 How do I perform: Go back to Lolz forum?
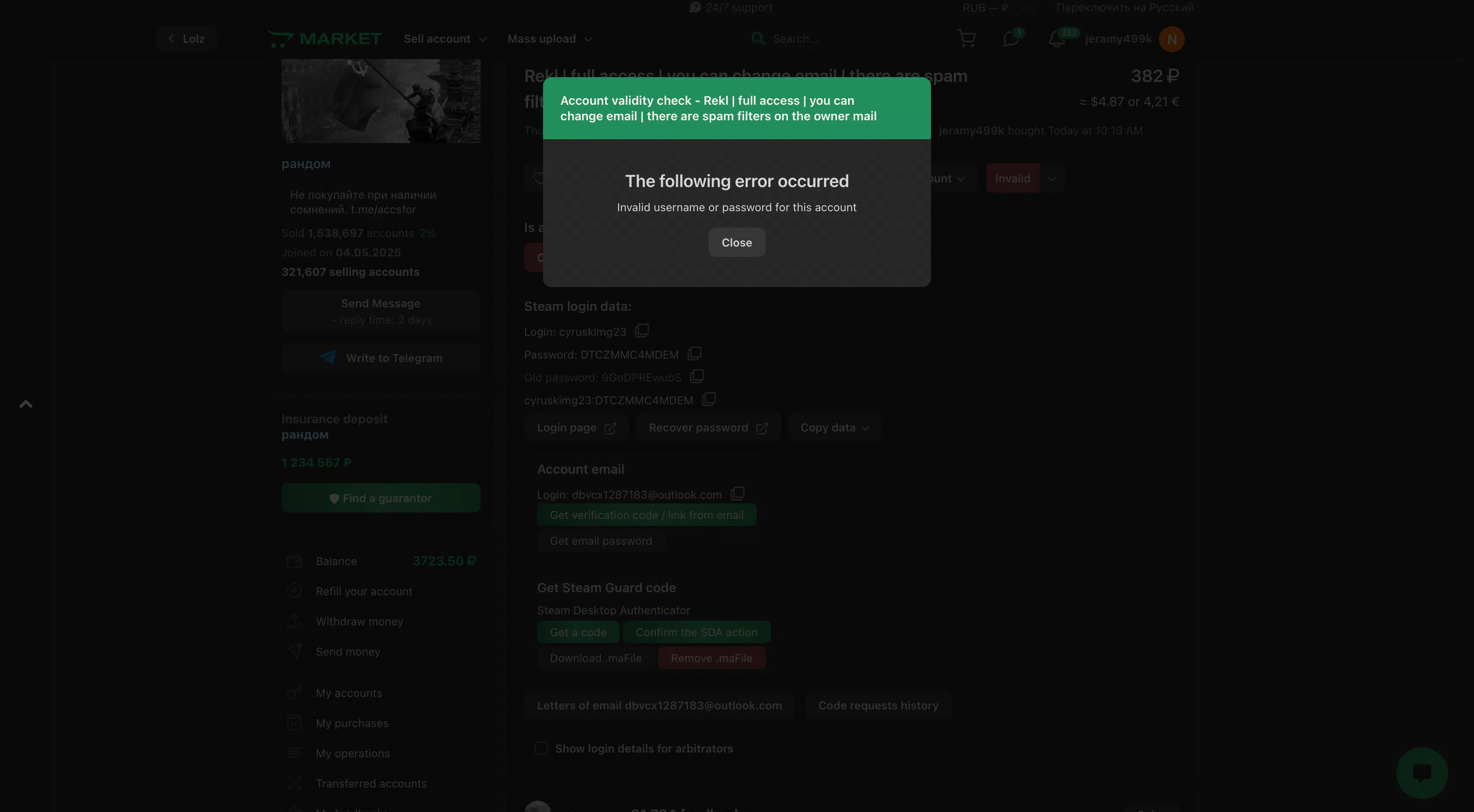pyautogui.click(x=186, y=38)
